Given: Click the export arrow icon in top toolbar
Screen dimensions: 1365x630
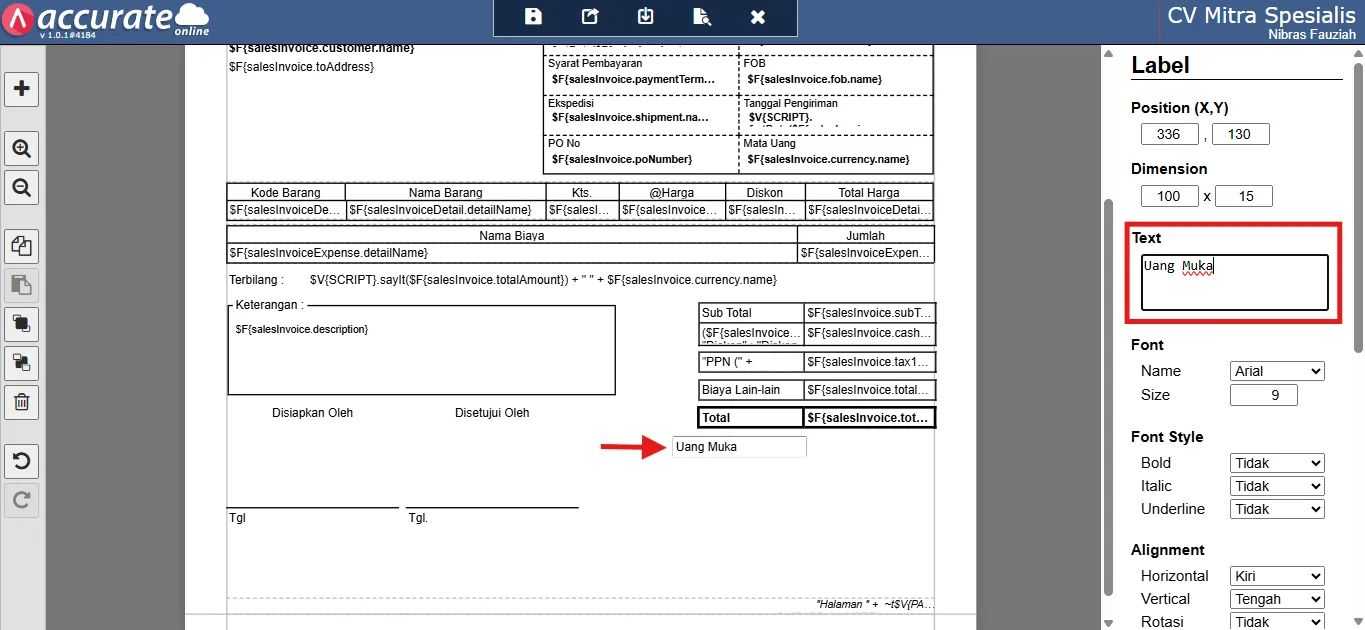Looking at the screenshot, I should [x=589, y=16].
